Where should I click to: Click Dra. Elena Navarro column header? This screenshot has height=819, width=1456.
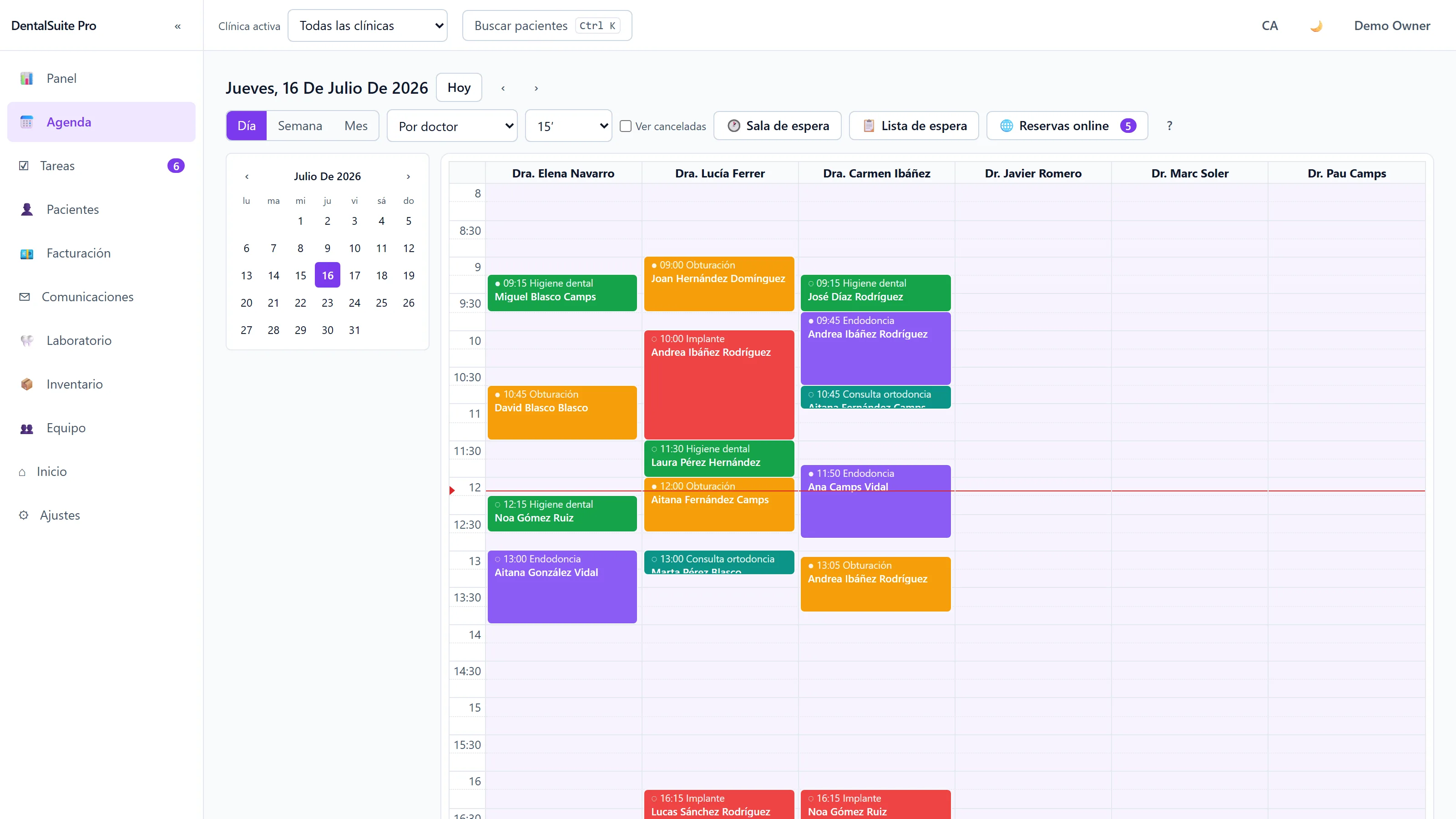coord(563,173)
